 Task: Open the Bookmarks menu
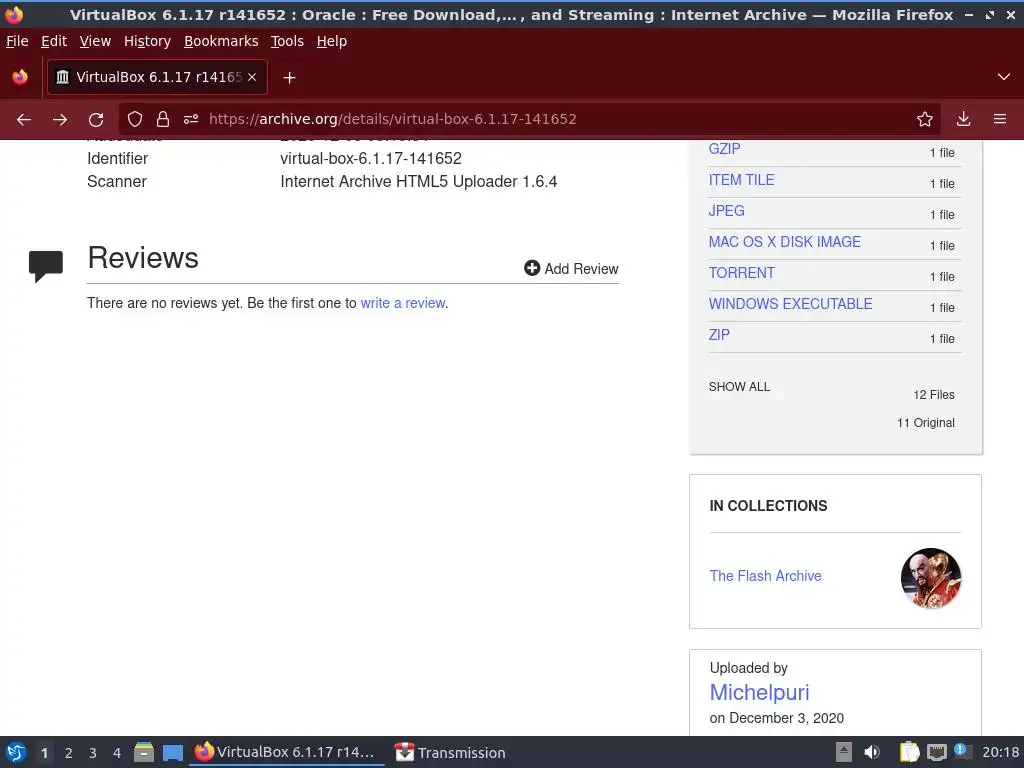[x=221, y=41]
